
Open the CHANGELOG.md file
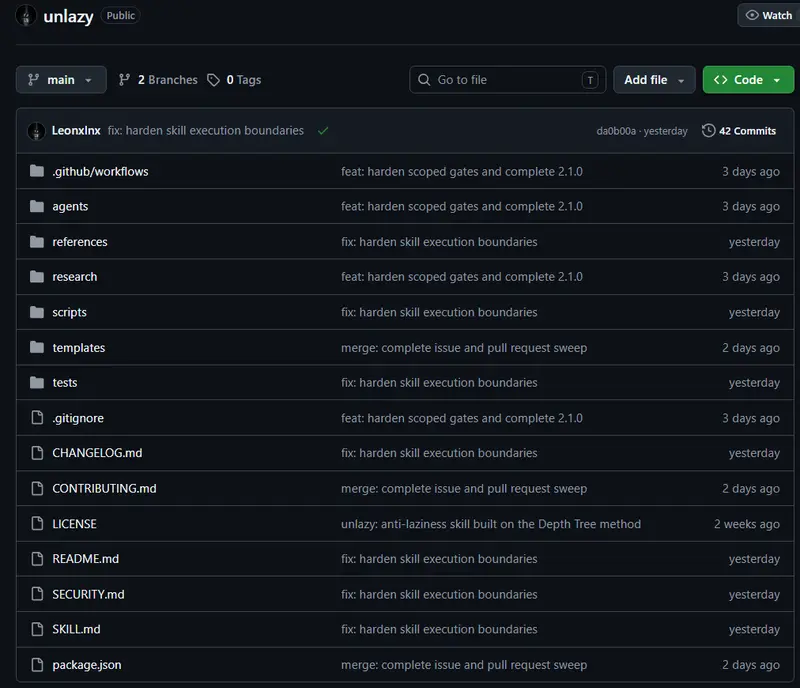(97, 453)
